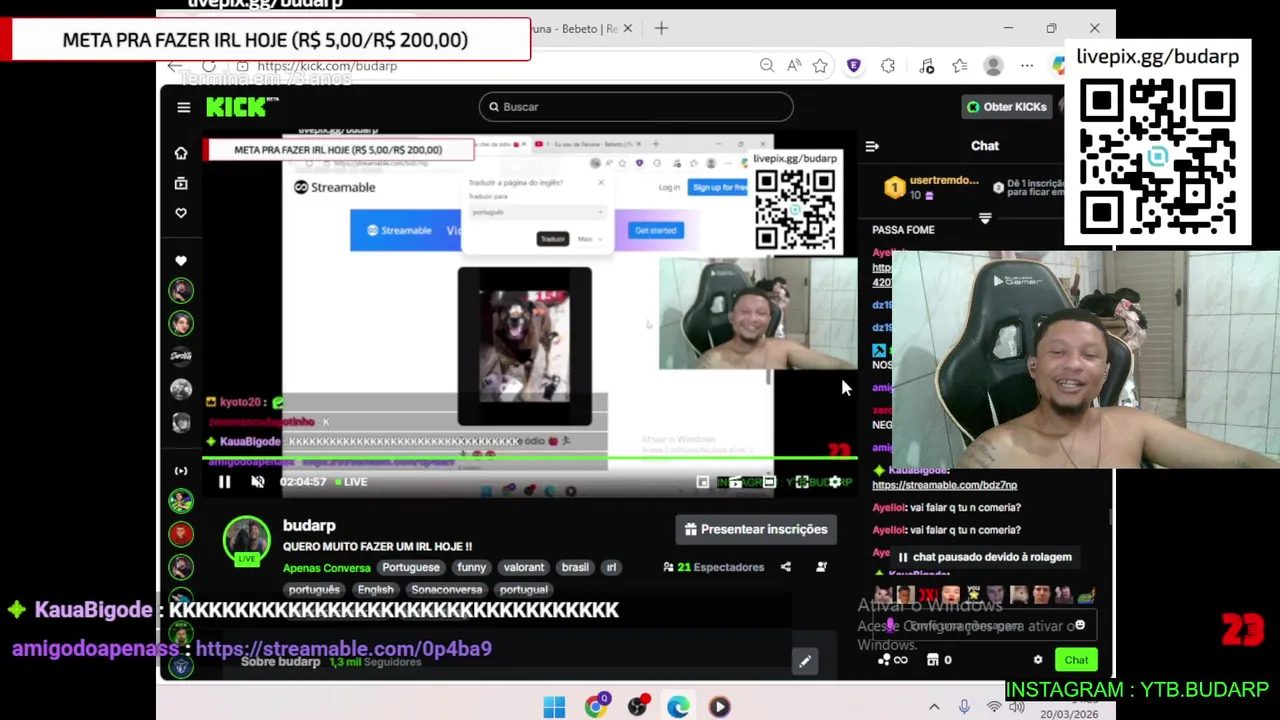The image size is (1280, 720).
Task: Open media control music icon
Action: pyautogui.click(x=927, y=66)
